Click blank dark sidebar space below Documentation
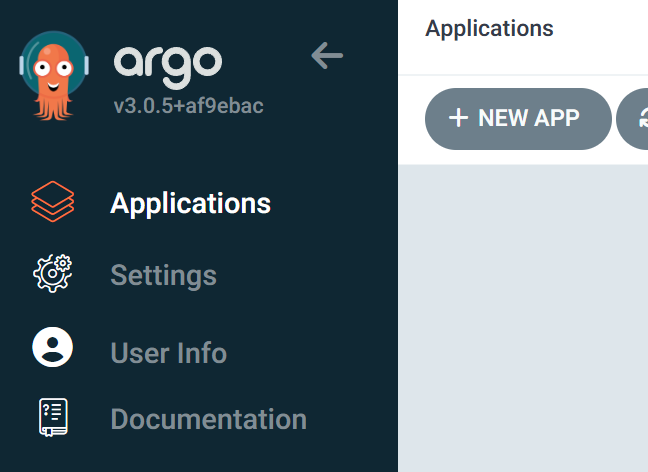Image resolution: width=648 pixels, height=472 pixels. [198, 457]
